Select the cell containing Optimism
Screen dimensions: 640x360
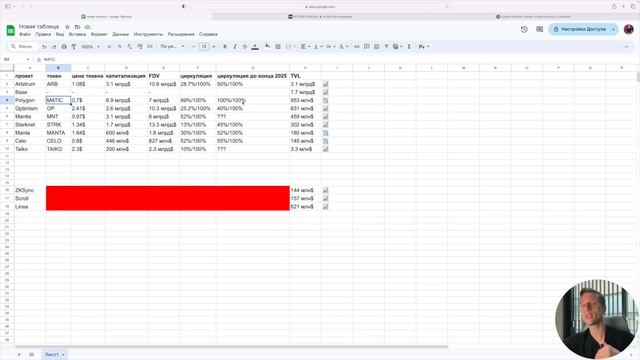tap(30, 109)
